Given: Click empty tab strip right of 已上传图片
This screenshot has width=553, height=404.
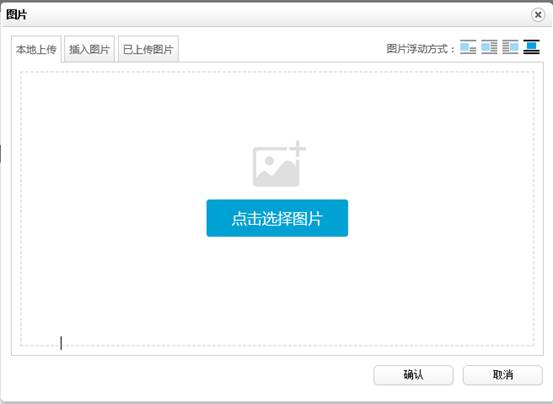Looking at the screenshot, I should coord(279,49).
